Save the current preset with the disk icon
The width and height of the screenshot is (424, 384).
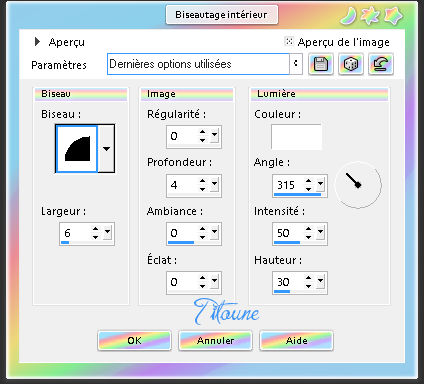[321, 64]
